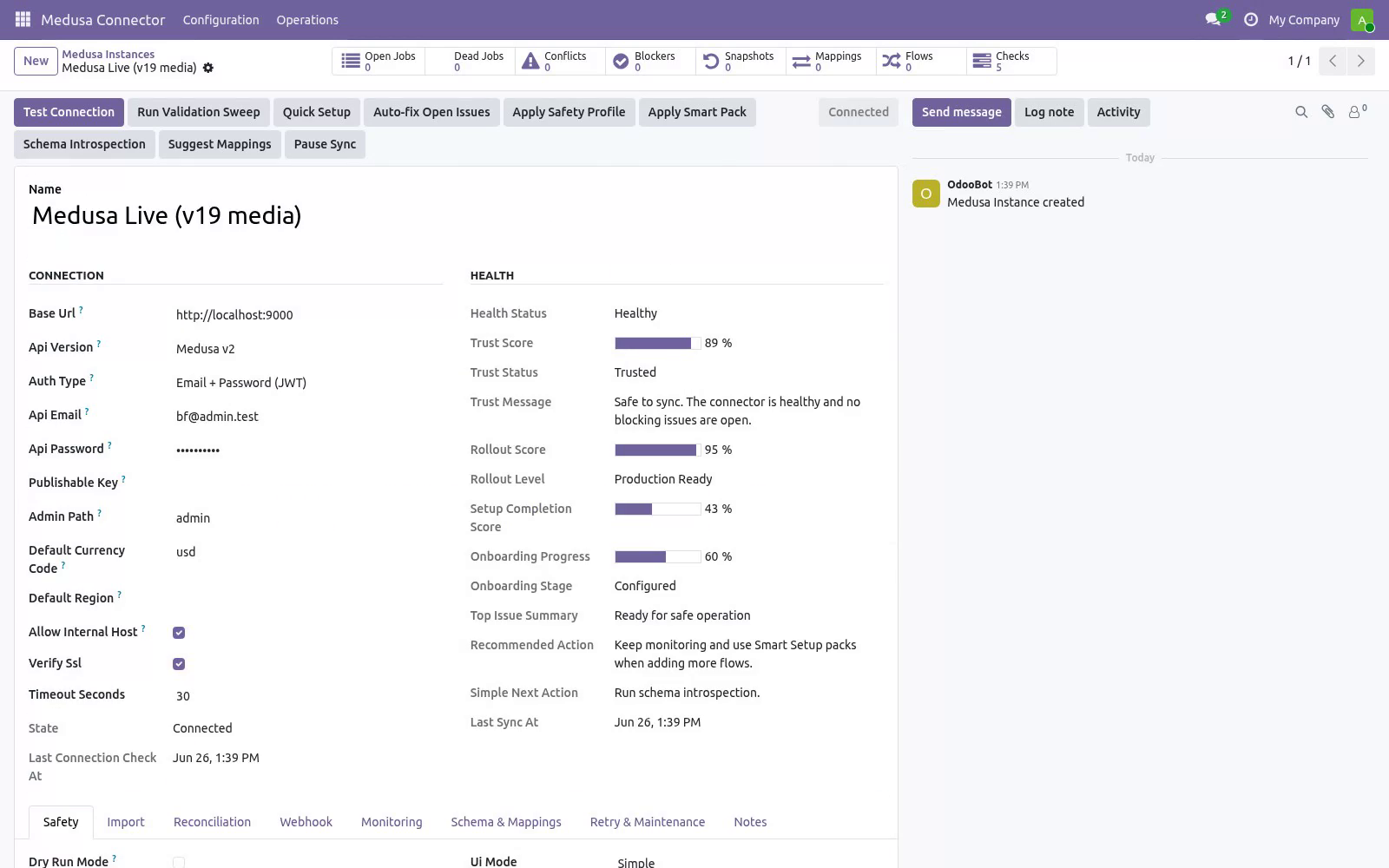
Task: Click the Send message button
Action: coord(961,112)
